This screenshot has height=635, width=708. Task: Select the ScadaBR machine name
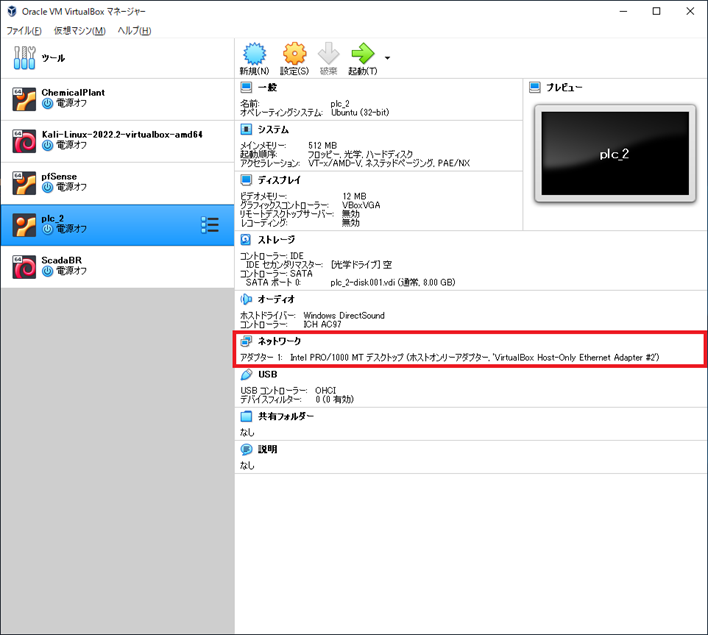pos(62,260)
